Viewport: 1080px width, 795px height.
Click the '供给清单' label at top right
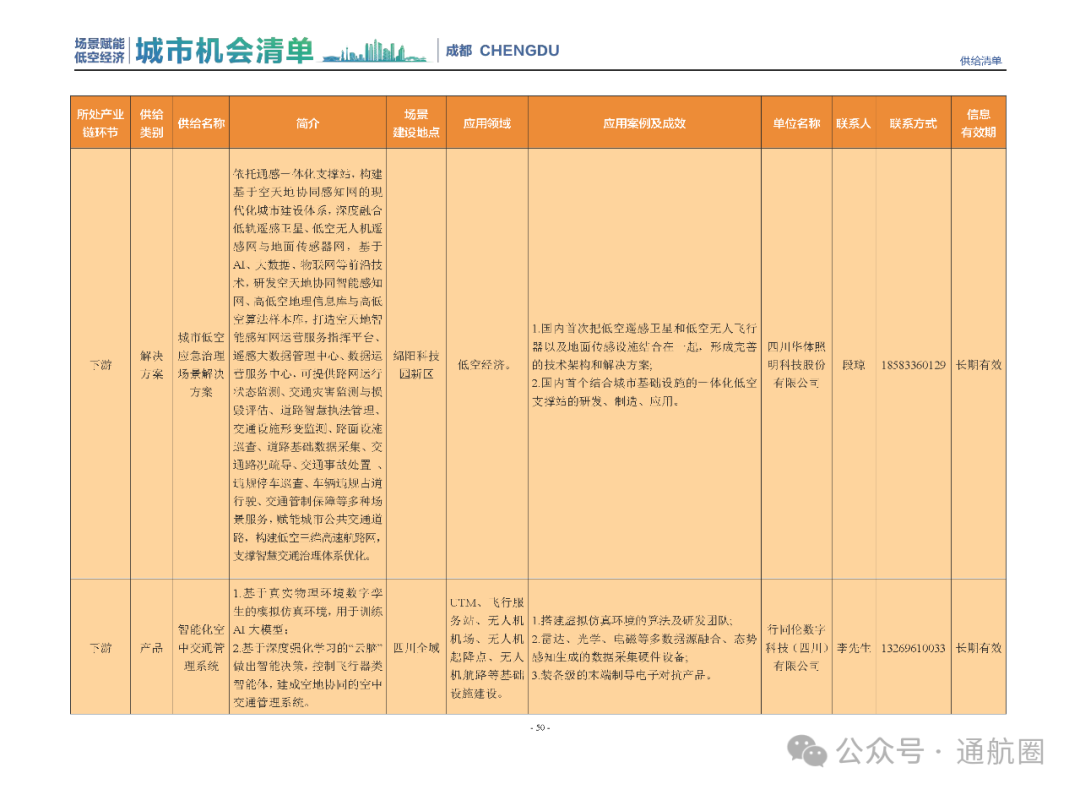coord(980,61)
